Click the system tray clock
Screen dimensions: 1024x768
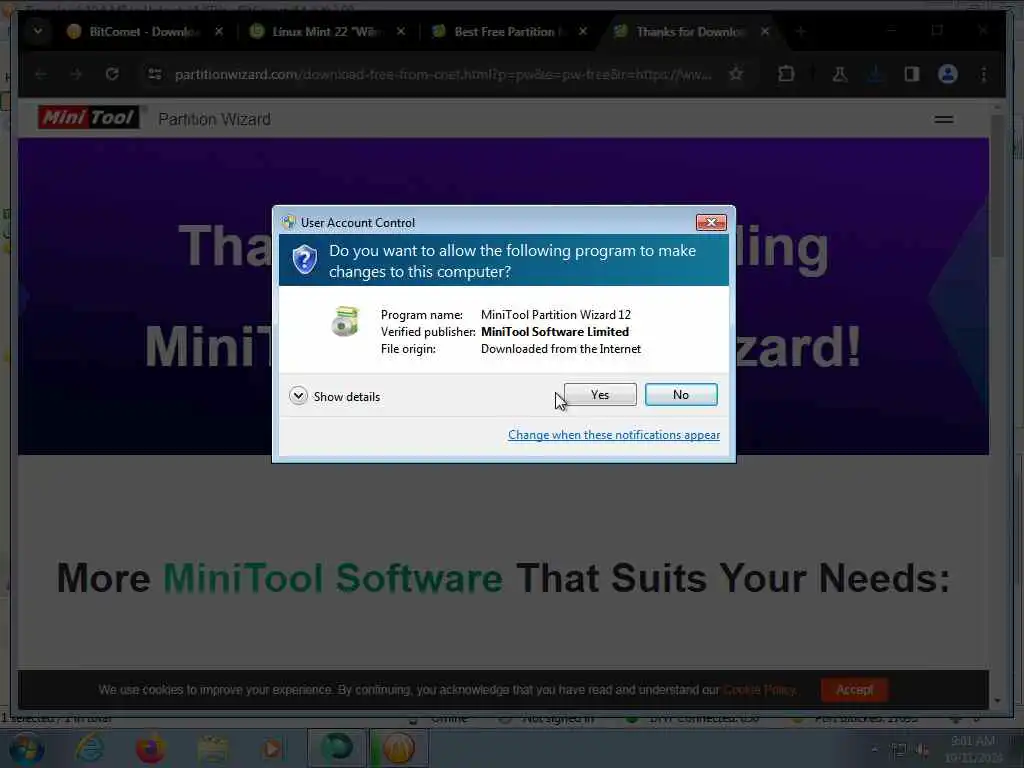(973, 749)
